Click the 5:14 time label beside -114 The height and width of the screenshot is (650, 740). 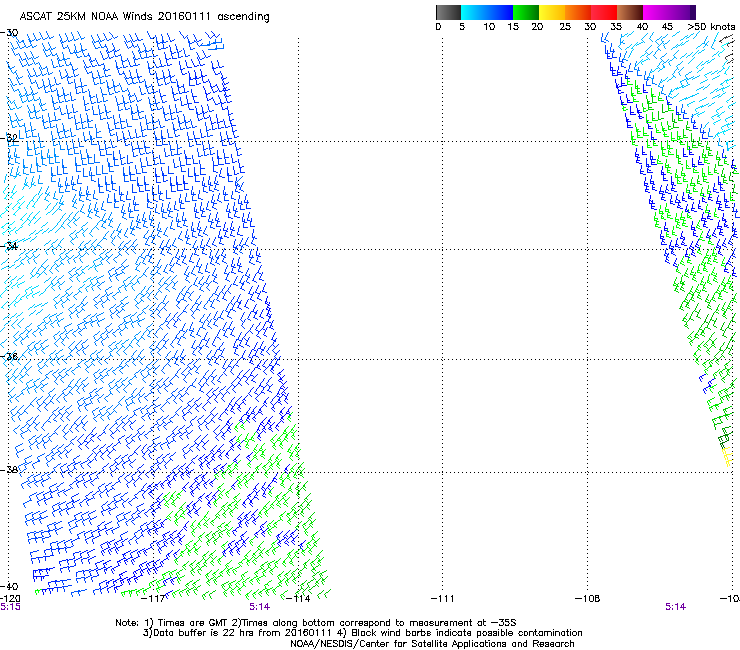tap(260, 607)
